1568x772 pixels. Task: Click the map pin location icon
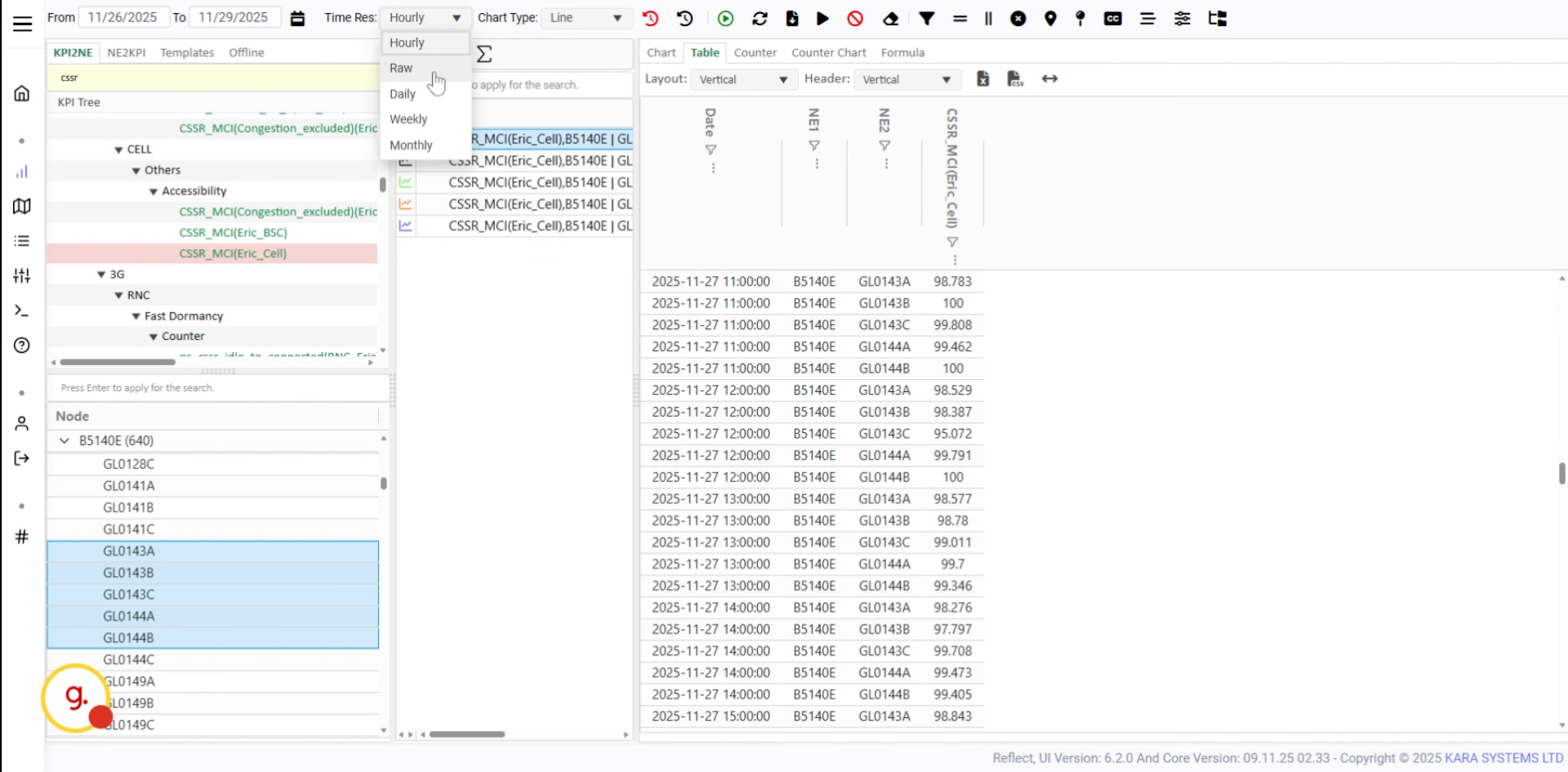[x=1051, y=18]
